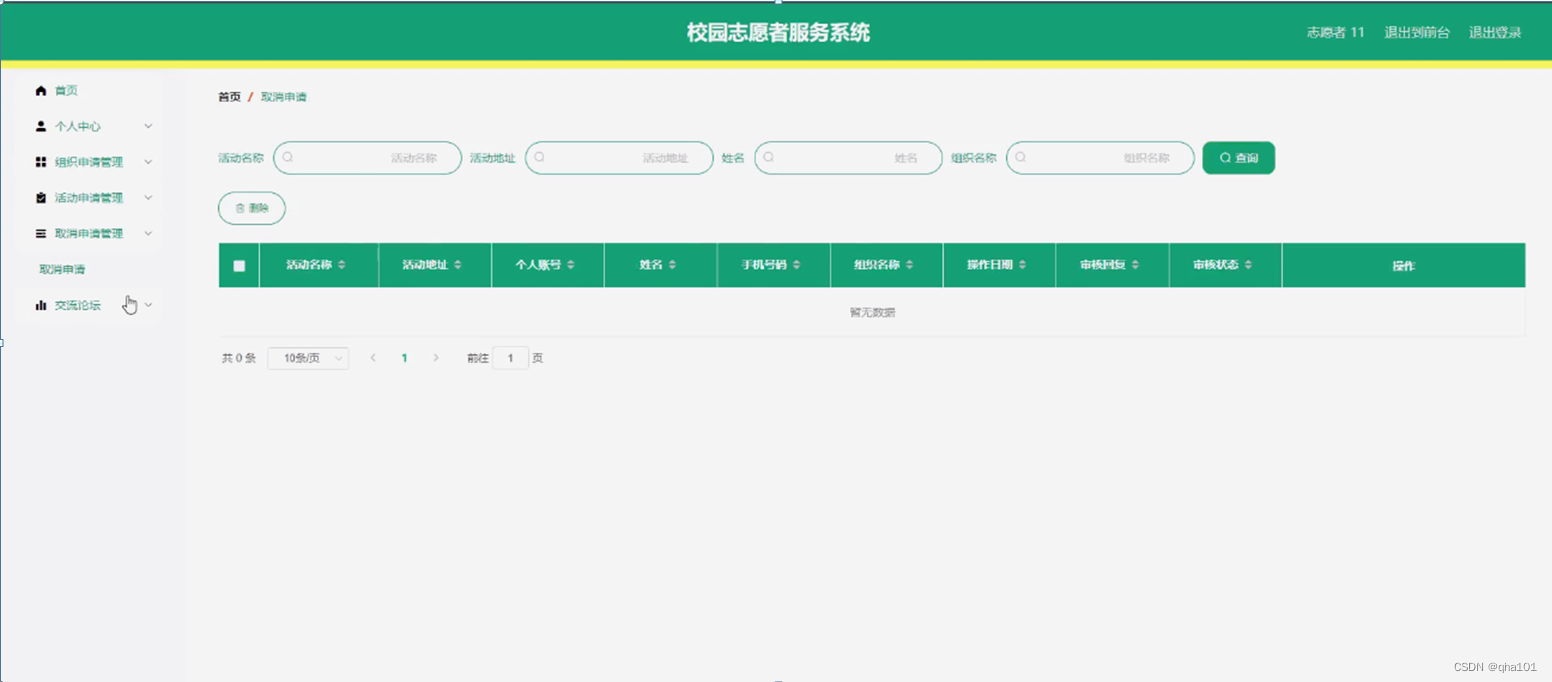
Task: Go to next page arrow
Action: (436, 358)
